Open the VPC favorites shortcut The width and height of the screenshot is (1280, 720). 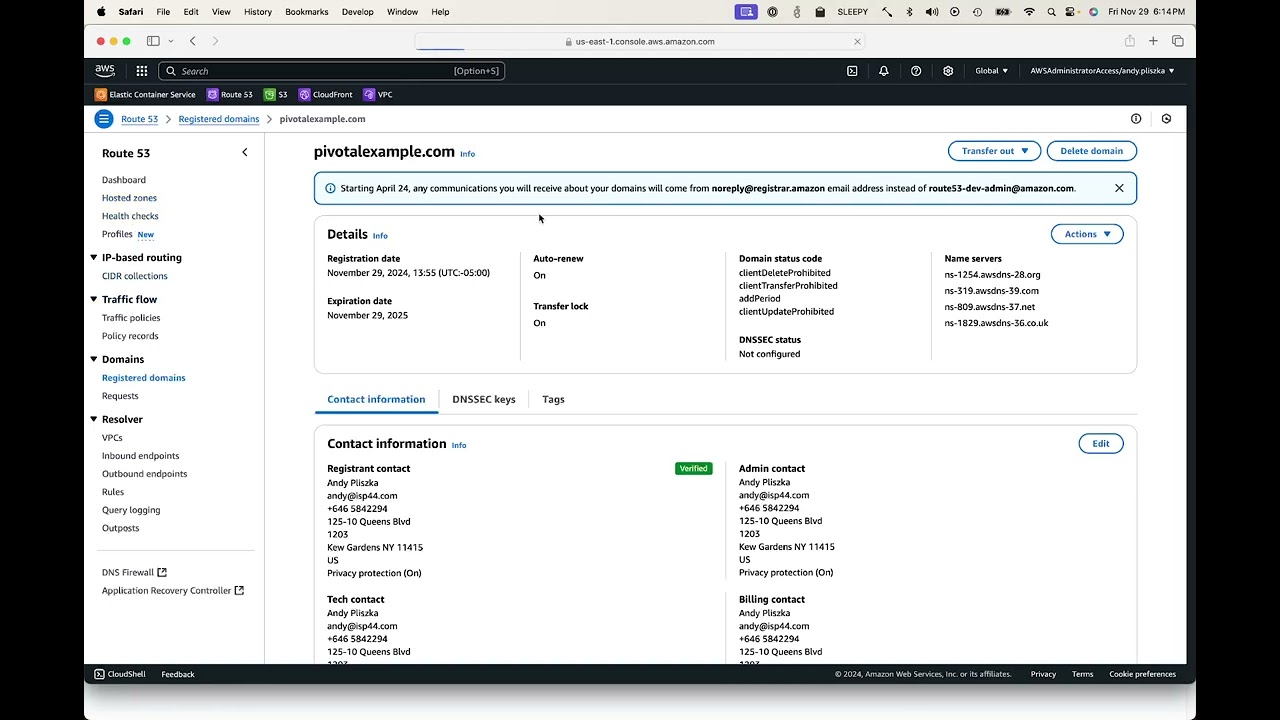point(378,94)
